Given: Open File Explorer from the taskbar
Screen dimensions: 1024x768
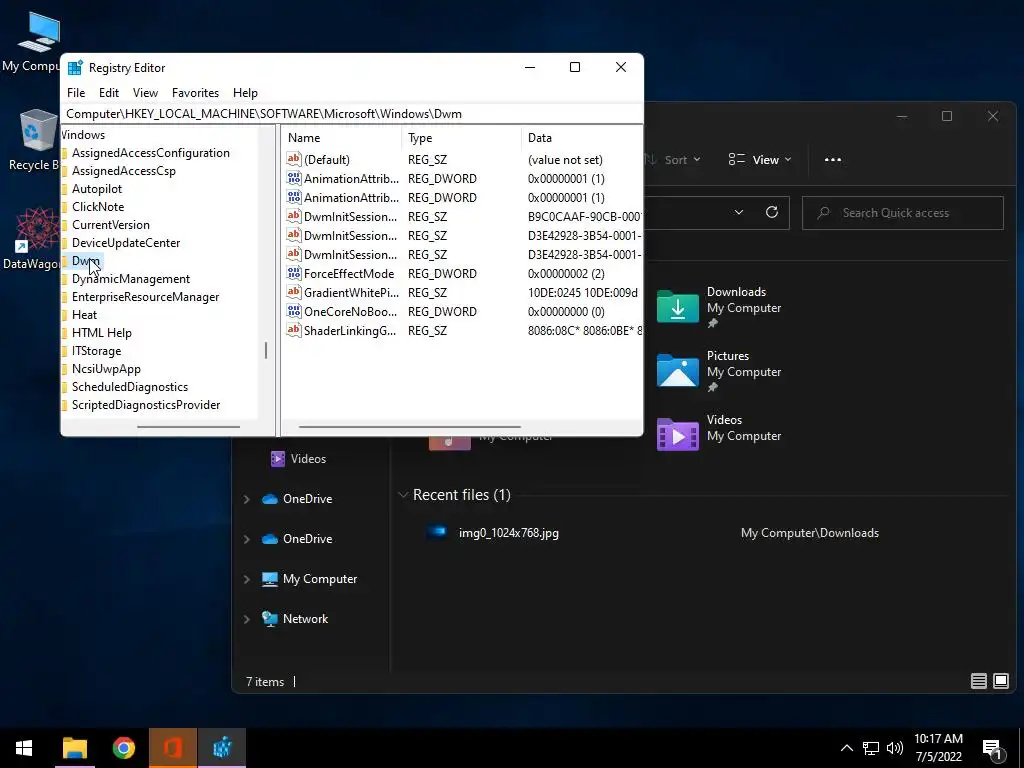Looking at the screenshot, I should click(74, 748).
